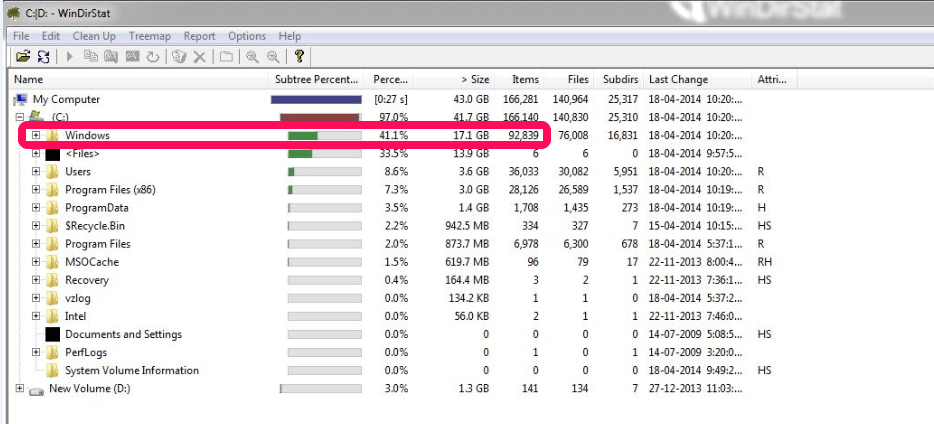The height and width of the screenshot is (424, 934).
Task: Sort by the Items column header
Action: 518,79
